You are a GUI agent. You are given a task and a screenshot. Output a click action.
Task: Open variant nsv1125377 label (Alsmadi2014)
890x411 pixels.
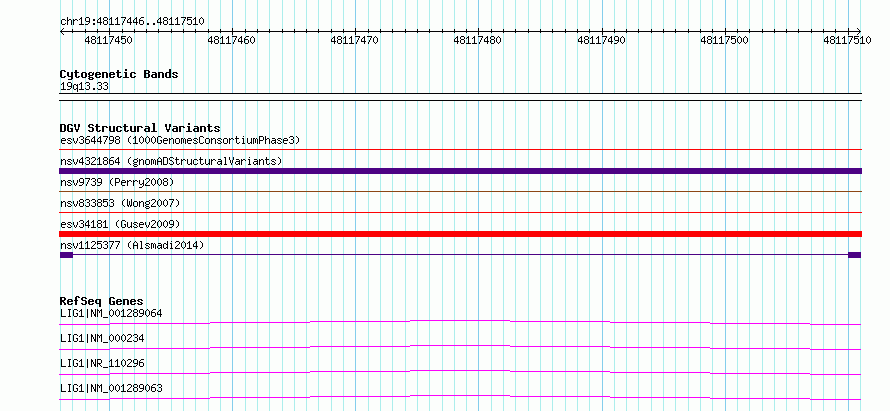[x=132, y=245]
